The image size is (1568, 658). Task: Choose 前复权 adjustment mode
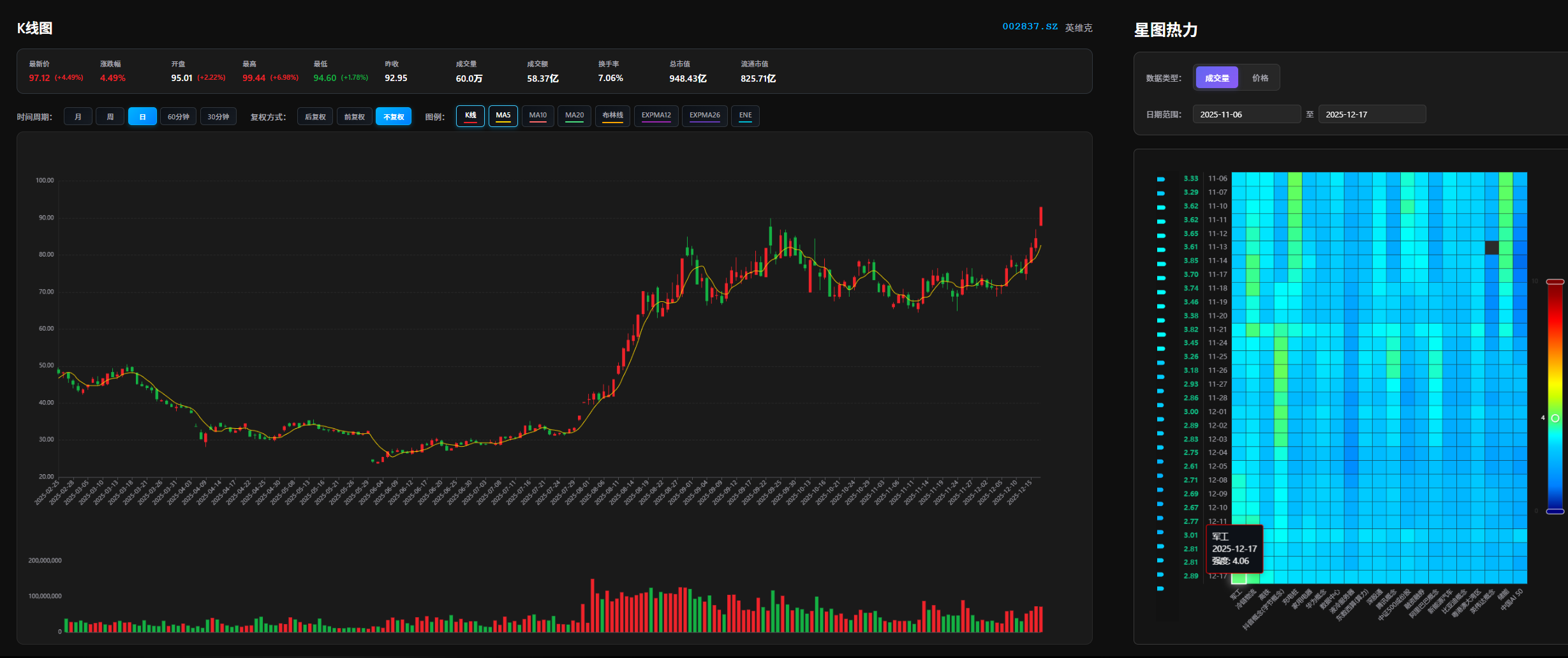[x=354, y=117]
